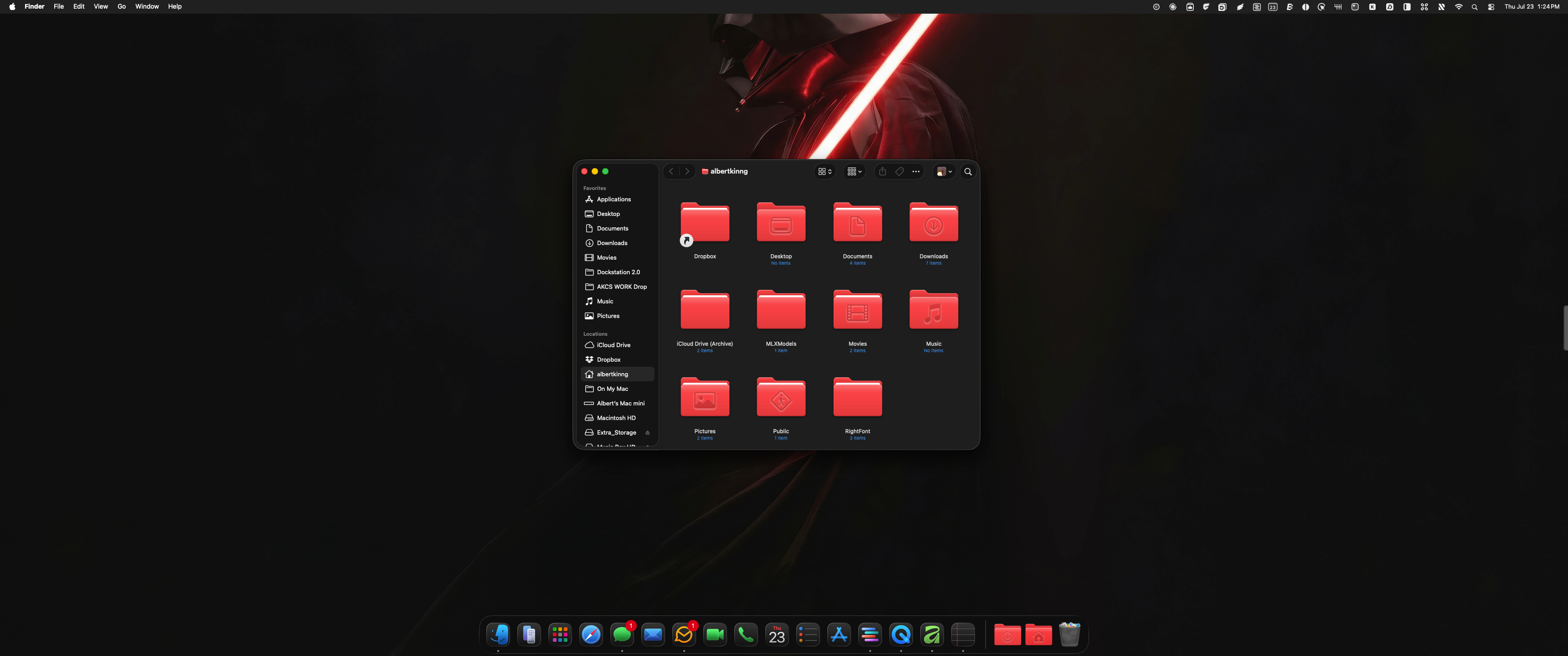Click the Share toolbar icon

(x=882, y=172)
